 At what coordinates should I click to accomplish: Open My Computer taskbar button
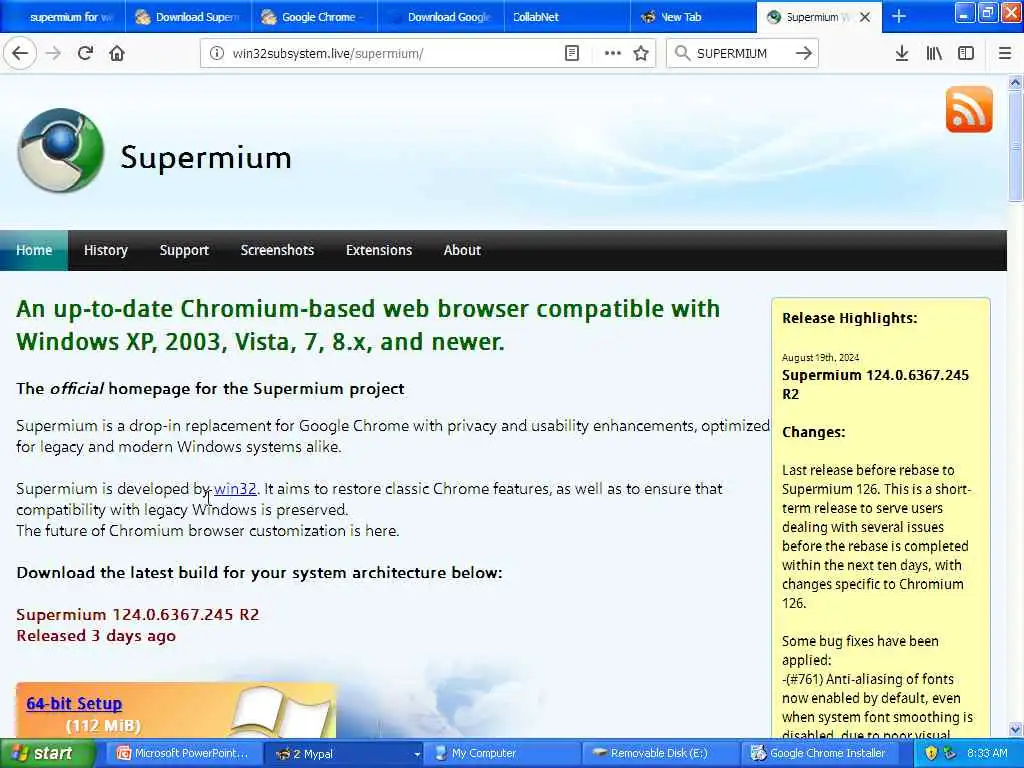(502, 753)
